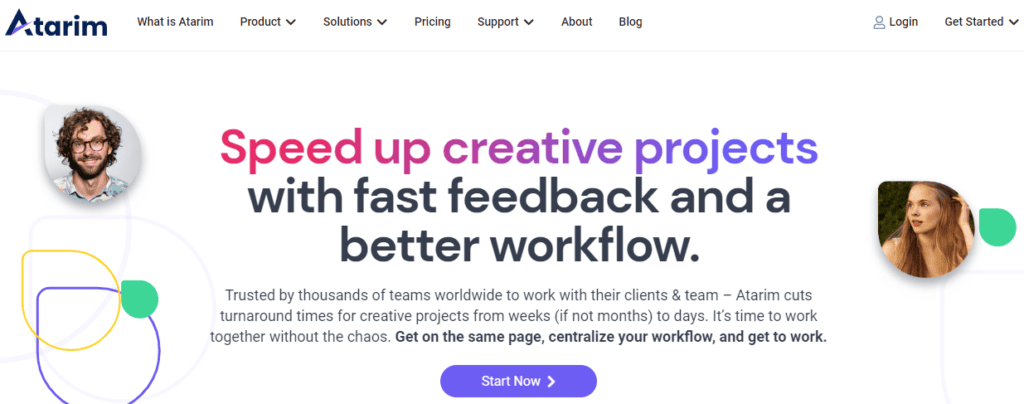
Task: Open the What is Atarim page
Action: coord(175,22)
